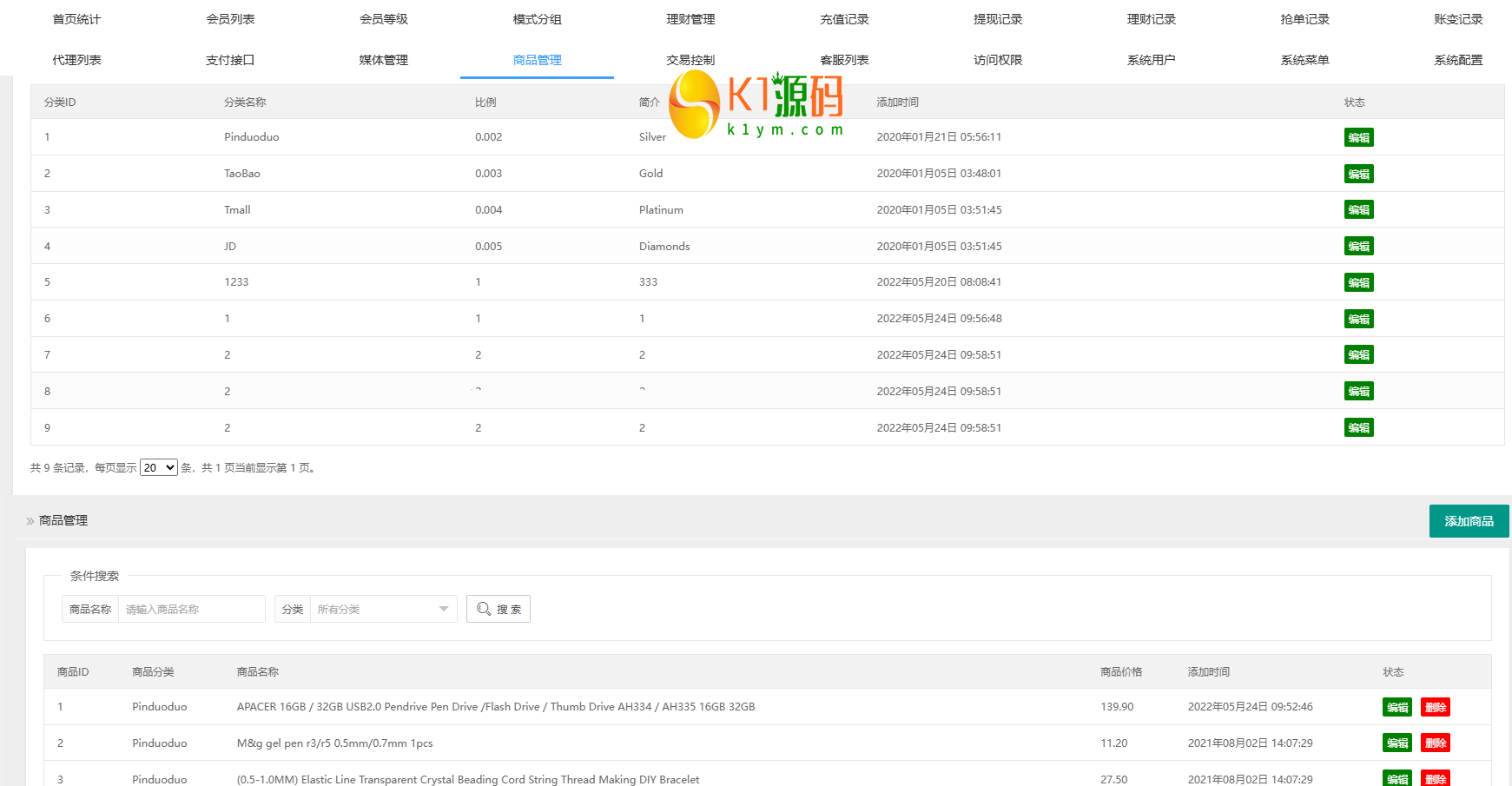Click the Gold description cell
This screenshot has height=786, width=1512.
point(650,174)
